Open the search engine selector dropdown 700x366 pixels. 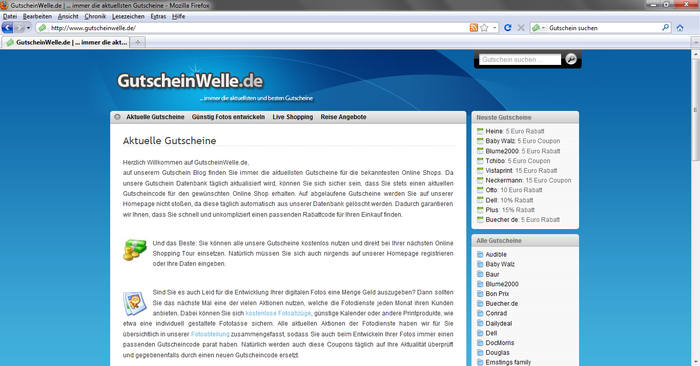(x=538, y=28)
